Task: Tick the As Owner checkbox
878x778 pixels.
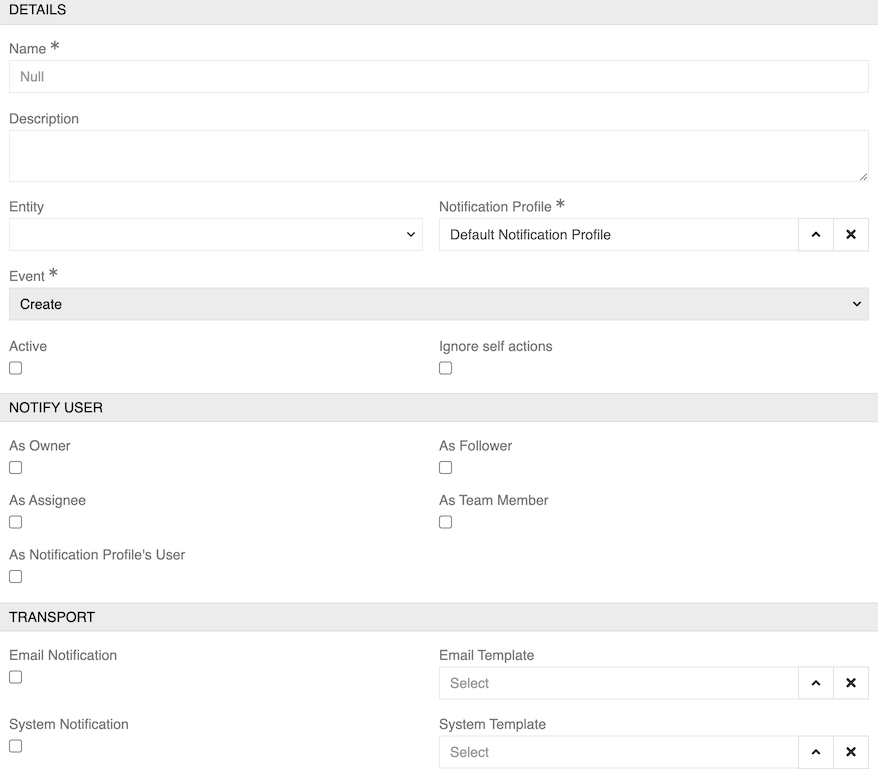Action: point(16,467)
